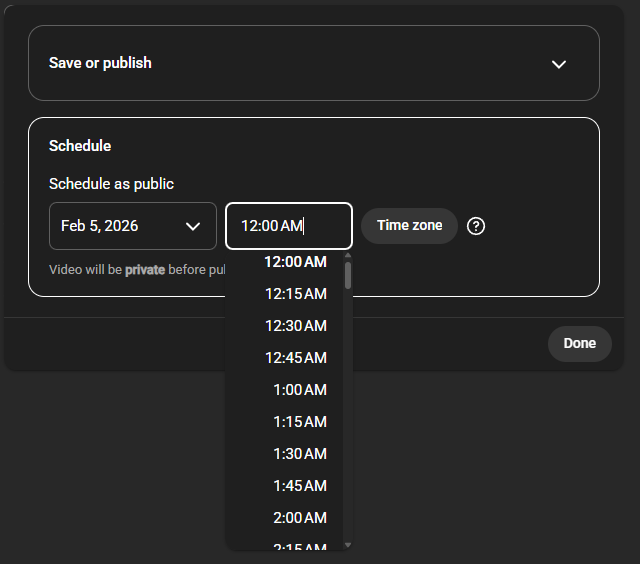Viewport: 640px width, 564px height.
Task: Pick the 1:30 AM time
Action: click(299, 454)
